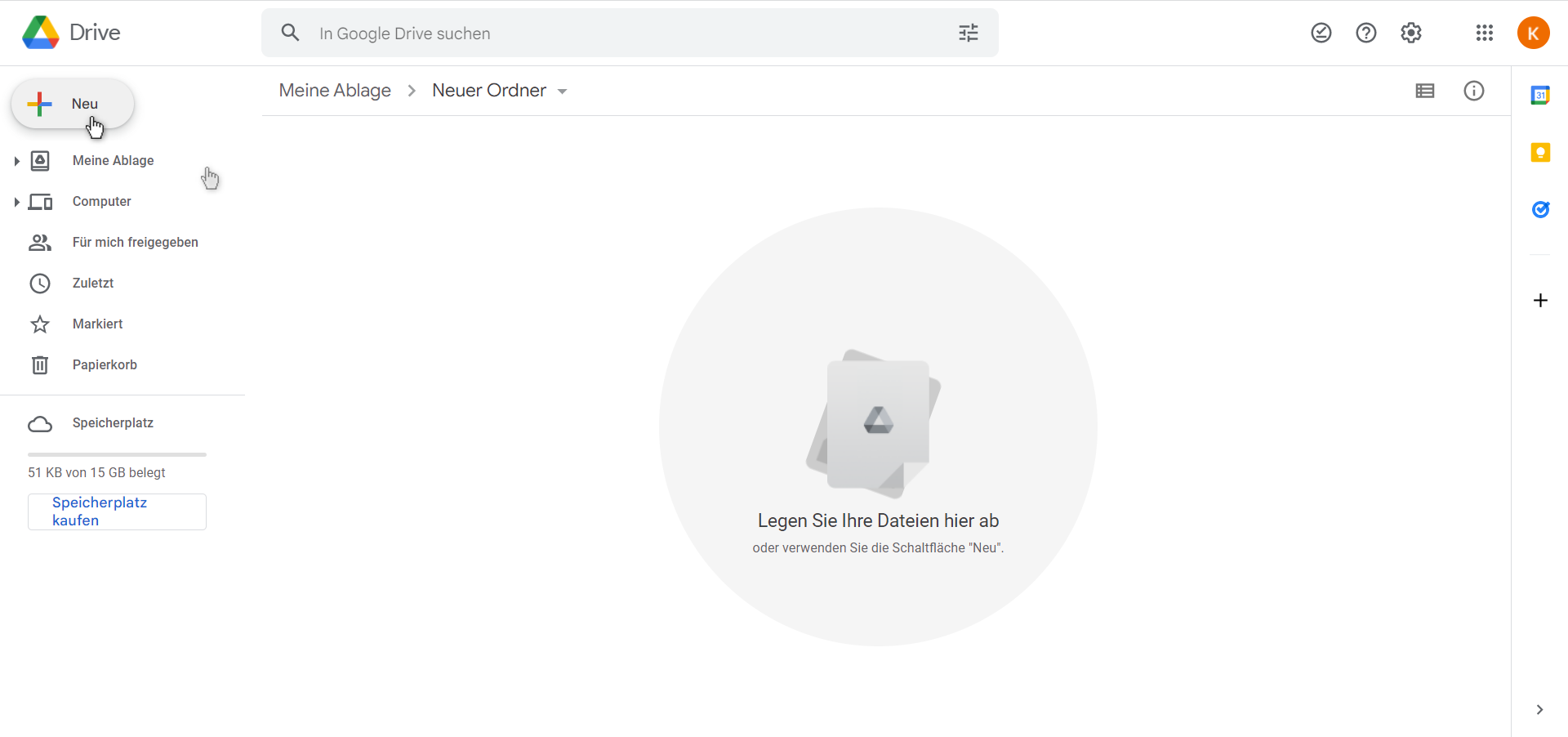Open the Google Calendar side panel icon
The width and height of the screenshot is (1568, 737).
coord(1540,96)
